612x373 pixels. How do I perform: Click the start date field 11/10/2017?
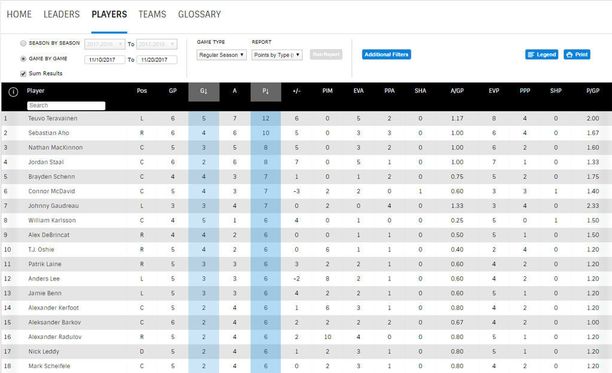pyautogui.click(x=105, y=60)
